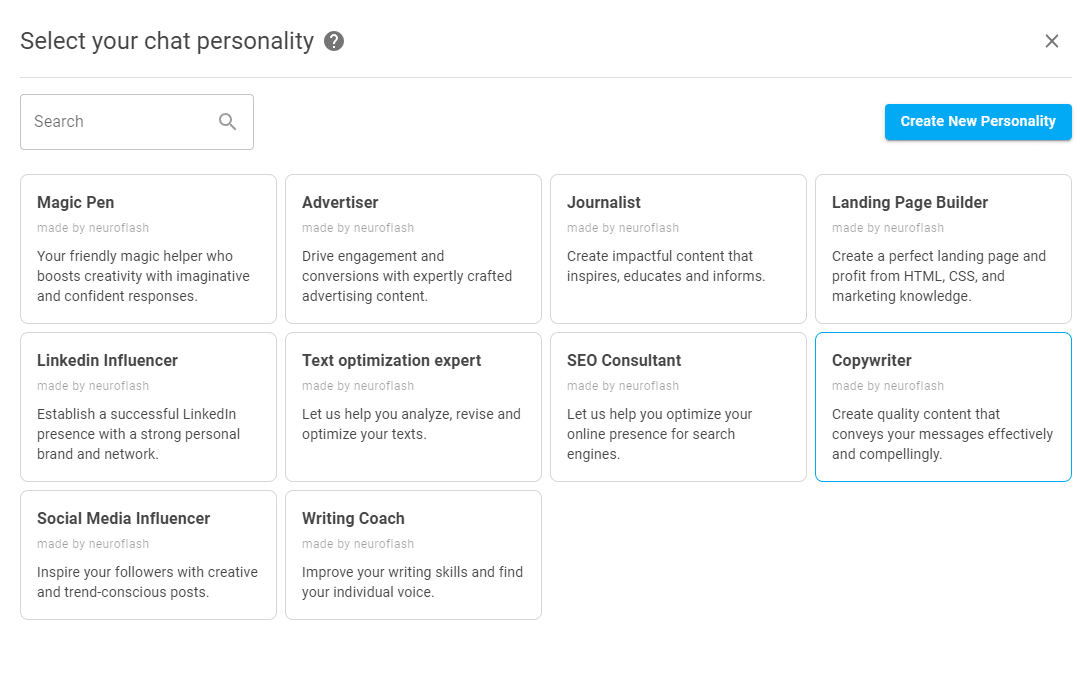Viewport: 1089px width, 685px height.
Task: Click the help question mark icon
Action: pyautogui.click(x=334, y=41)
